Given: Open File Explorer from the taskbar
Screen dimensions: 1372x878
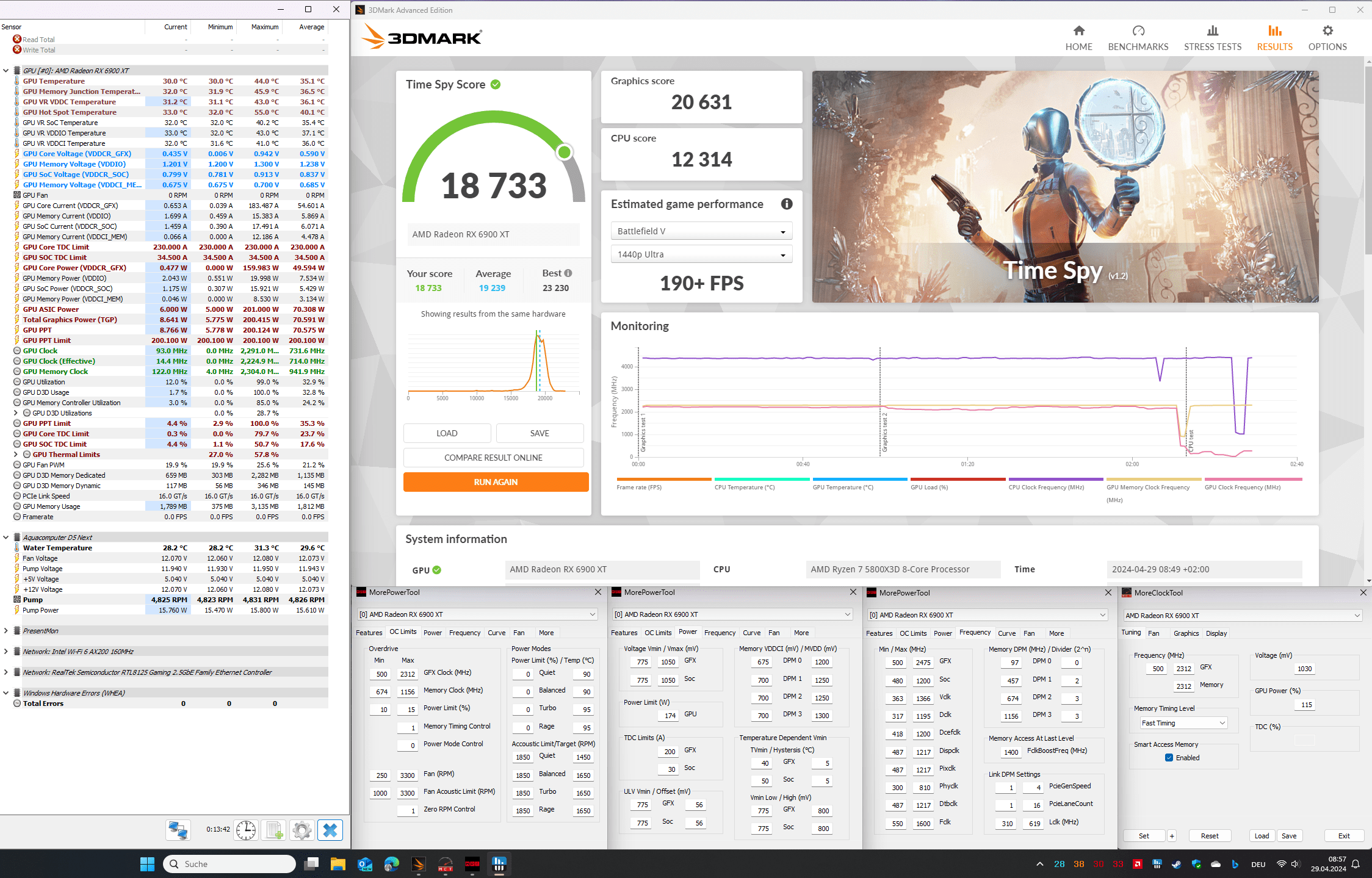Looking at the screenshot, I should (338, 864).
